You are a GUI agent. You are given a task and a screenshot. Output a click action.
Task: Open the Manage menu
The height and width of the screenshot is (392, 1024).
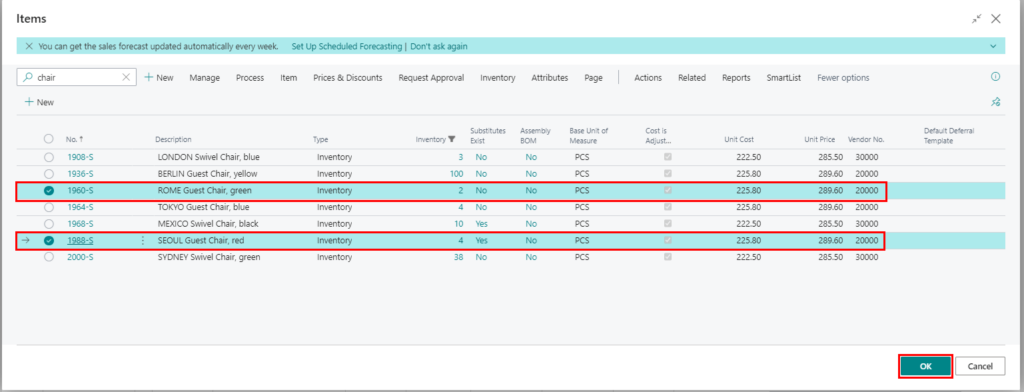[204, 78]
